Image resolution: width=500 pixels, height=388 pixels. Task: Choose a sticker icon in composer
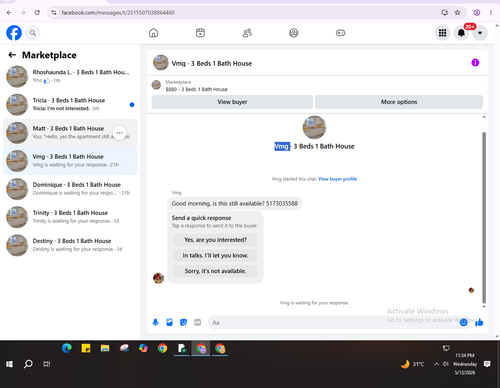[x=183, y=322]
